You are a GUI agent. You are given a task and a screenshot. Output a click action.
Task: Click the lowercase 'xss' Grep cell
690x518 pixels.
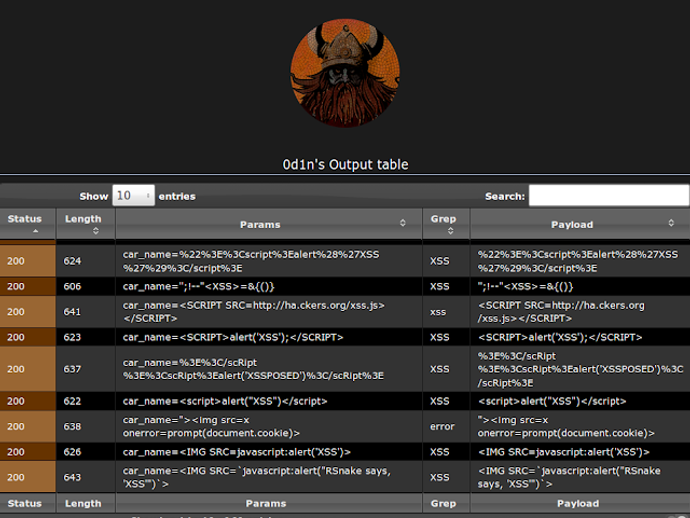pos(446,312)
